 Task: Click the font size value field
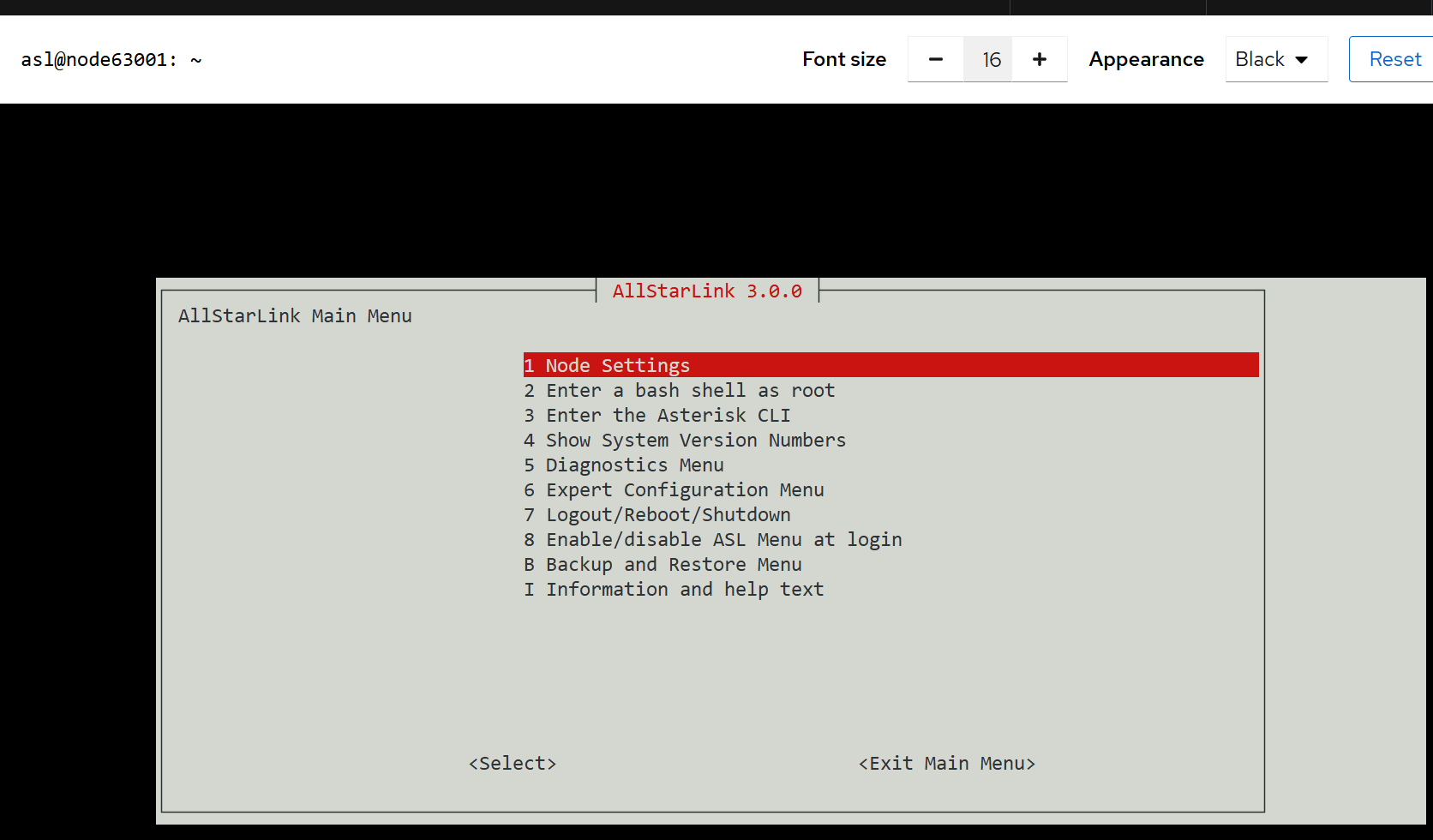988,59
